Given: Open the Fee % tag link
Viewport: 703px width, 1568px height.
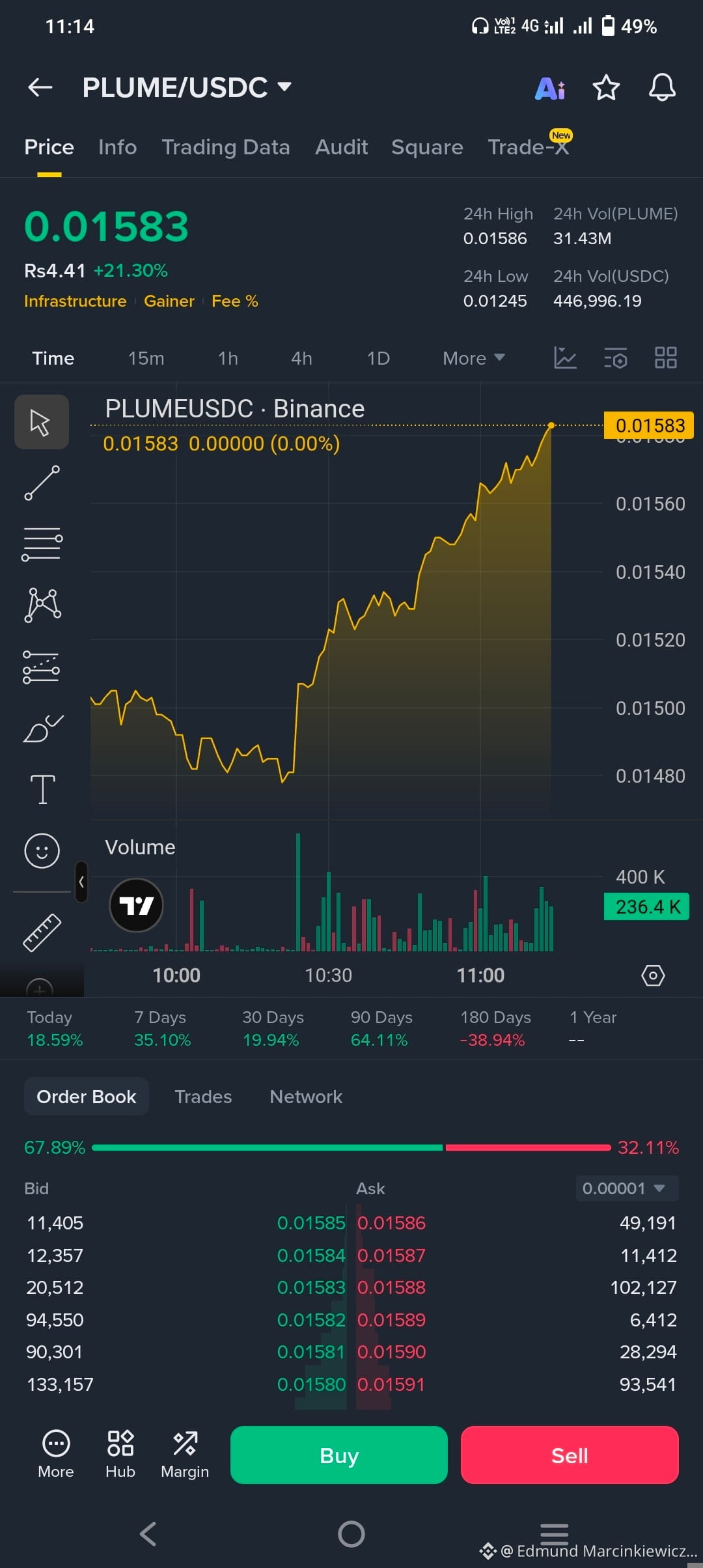Looking at the screenshot, I should 235,301.
